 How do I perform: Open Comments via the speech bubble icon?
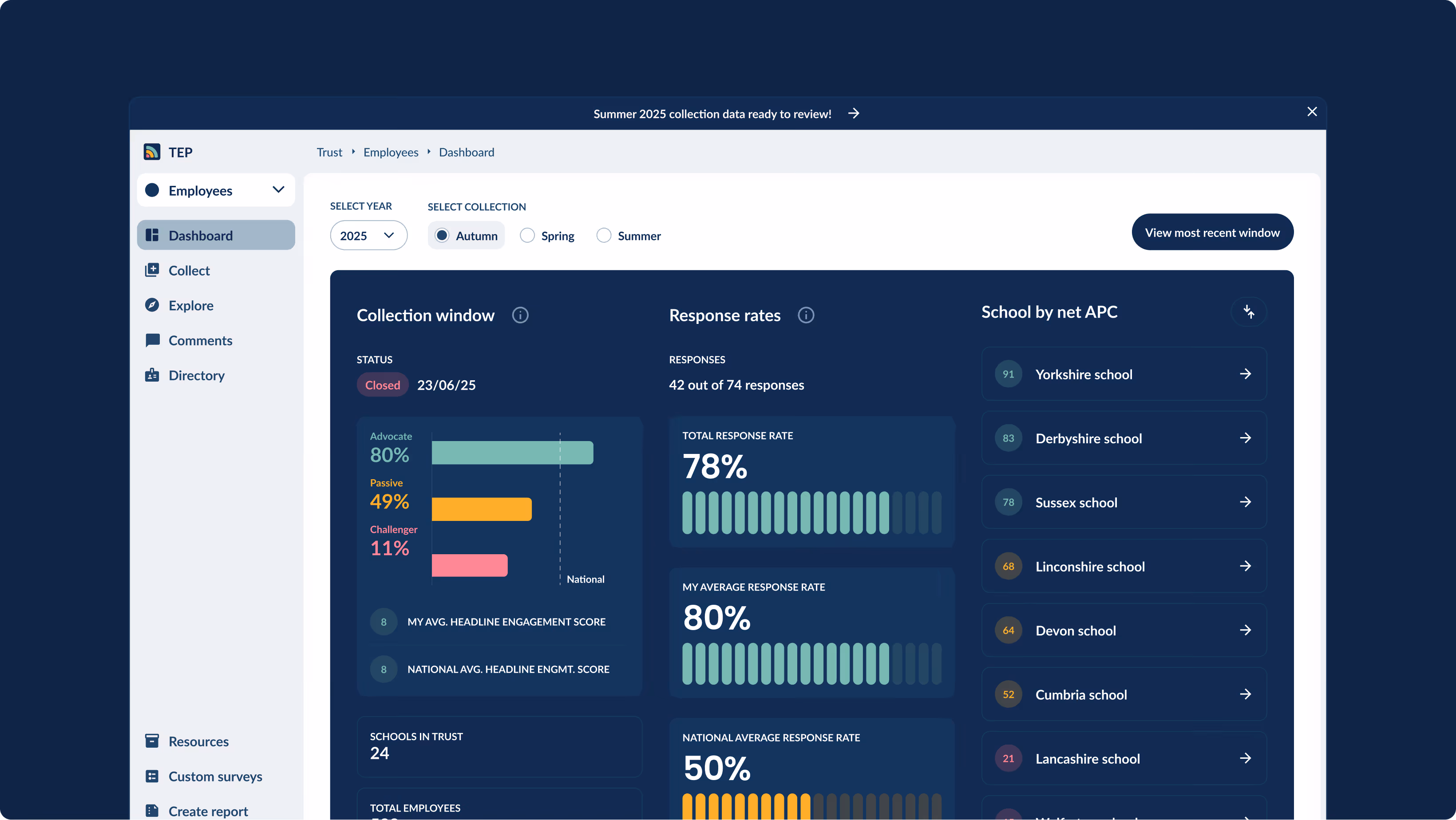click(x=152, y=340)
